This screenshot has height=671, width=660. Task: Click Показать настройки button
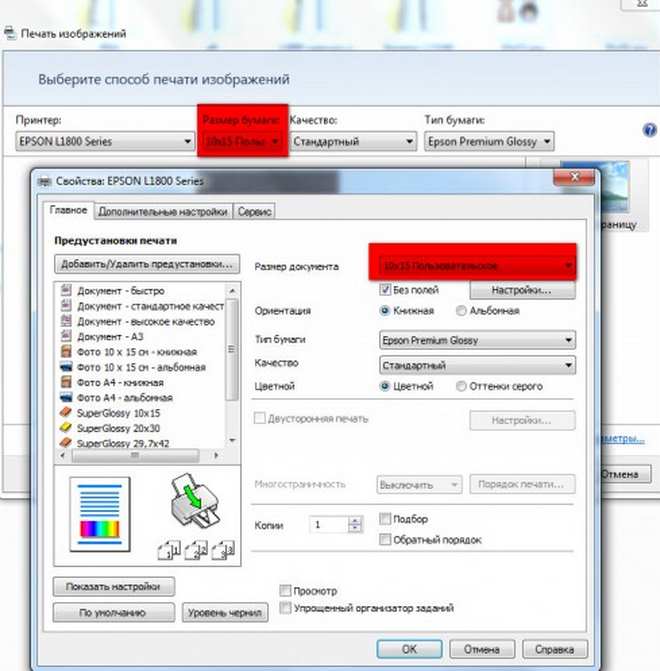point(113,586)
